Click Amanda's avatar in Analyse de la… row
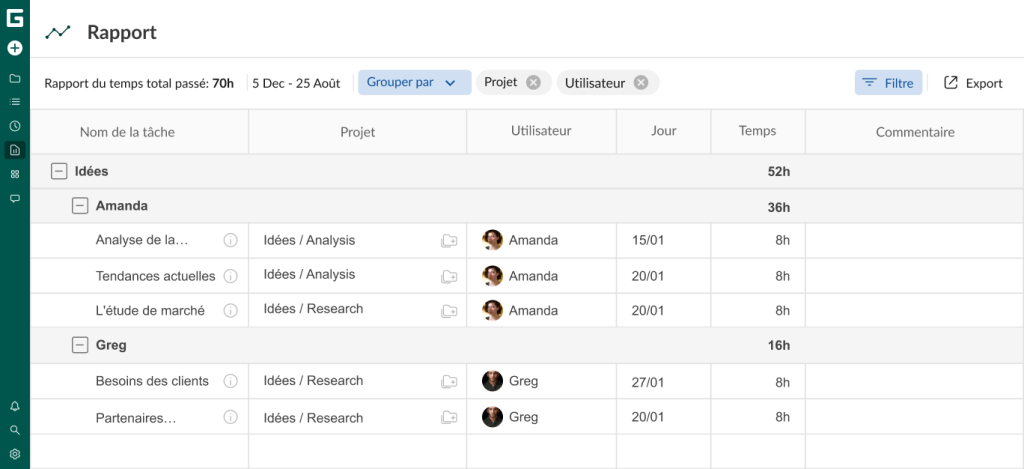This screenshot has width=1024, height=469. click(492, 240)
